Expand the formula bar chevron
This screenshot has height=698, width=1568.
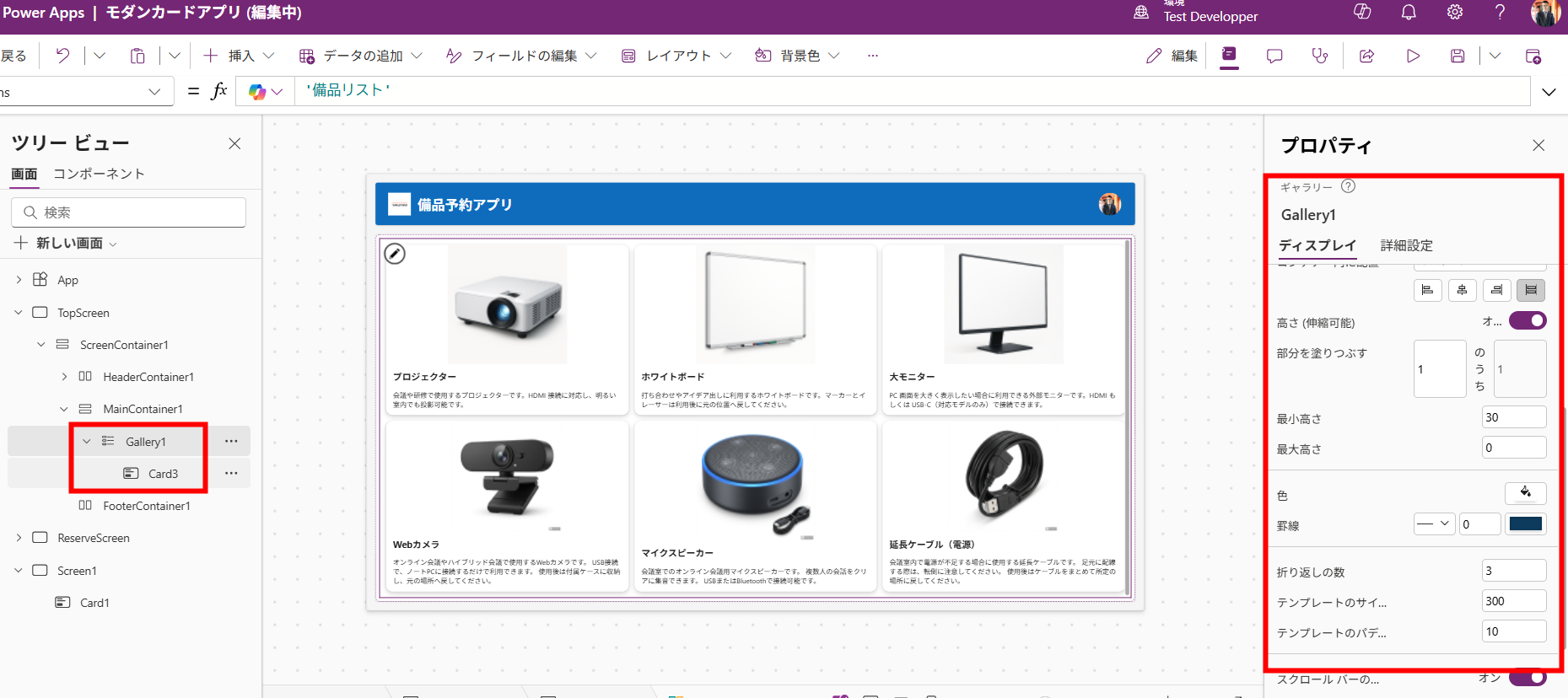(1549, 92)
